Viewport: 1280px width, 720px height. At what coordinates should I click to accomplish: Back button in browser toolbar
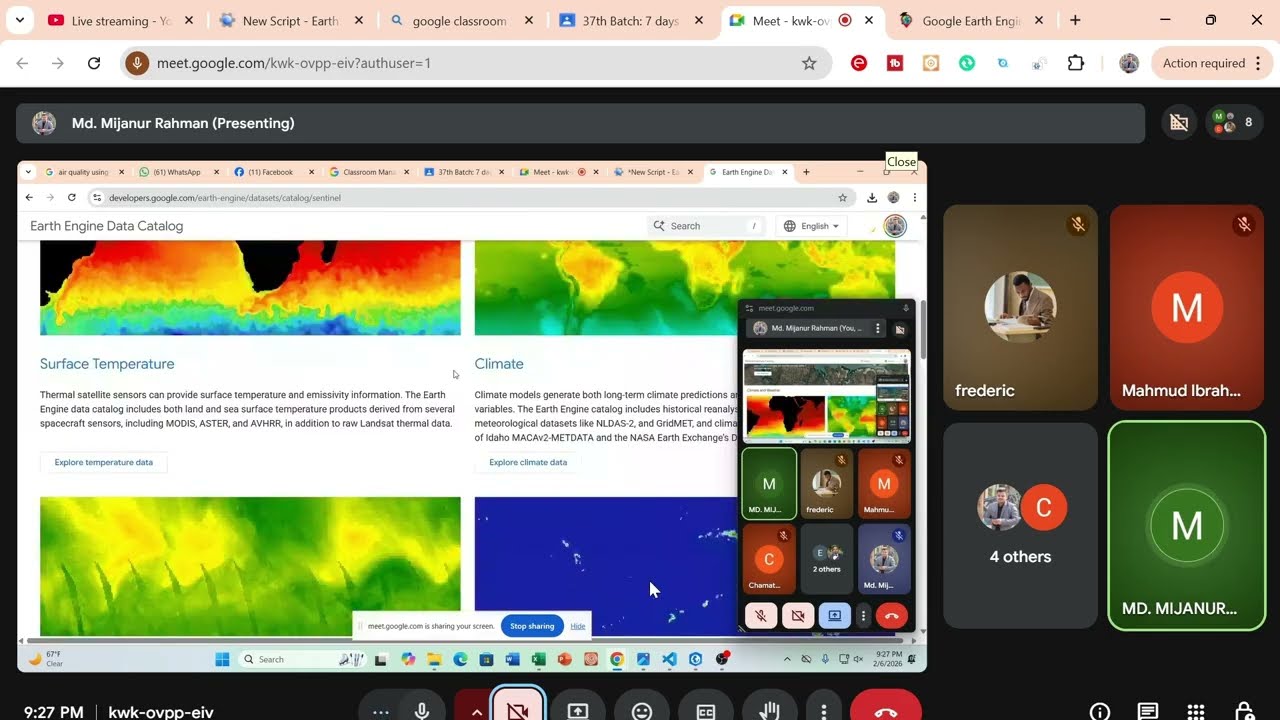coord(22,63)
